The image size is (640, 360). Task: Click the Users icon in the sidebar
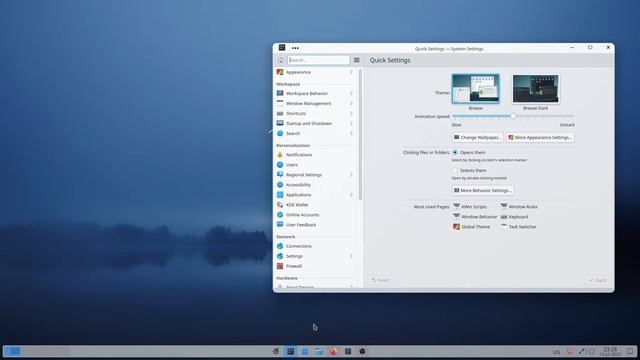pyautogui.click(x=280, y=165)
